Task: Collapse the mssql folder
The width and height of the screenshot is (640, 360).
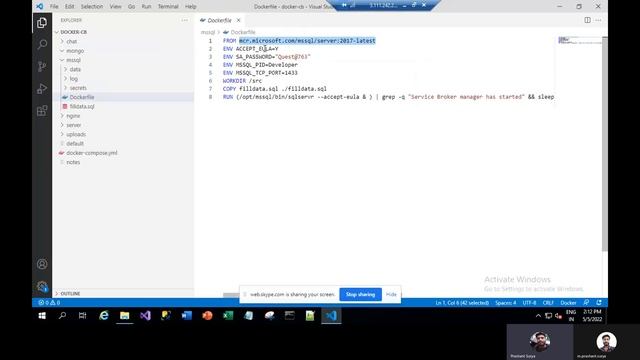Action: click(x=62, y=60)
